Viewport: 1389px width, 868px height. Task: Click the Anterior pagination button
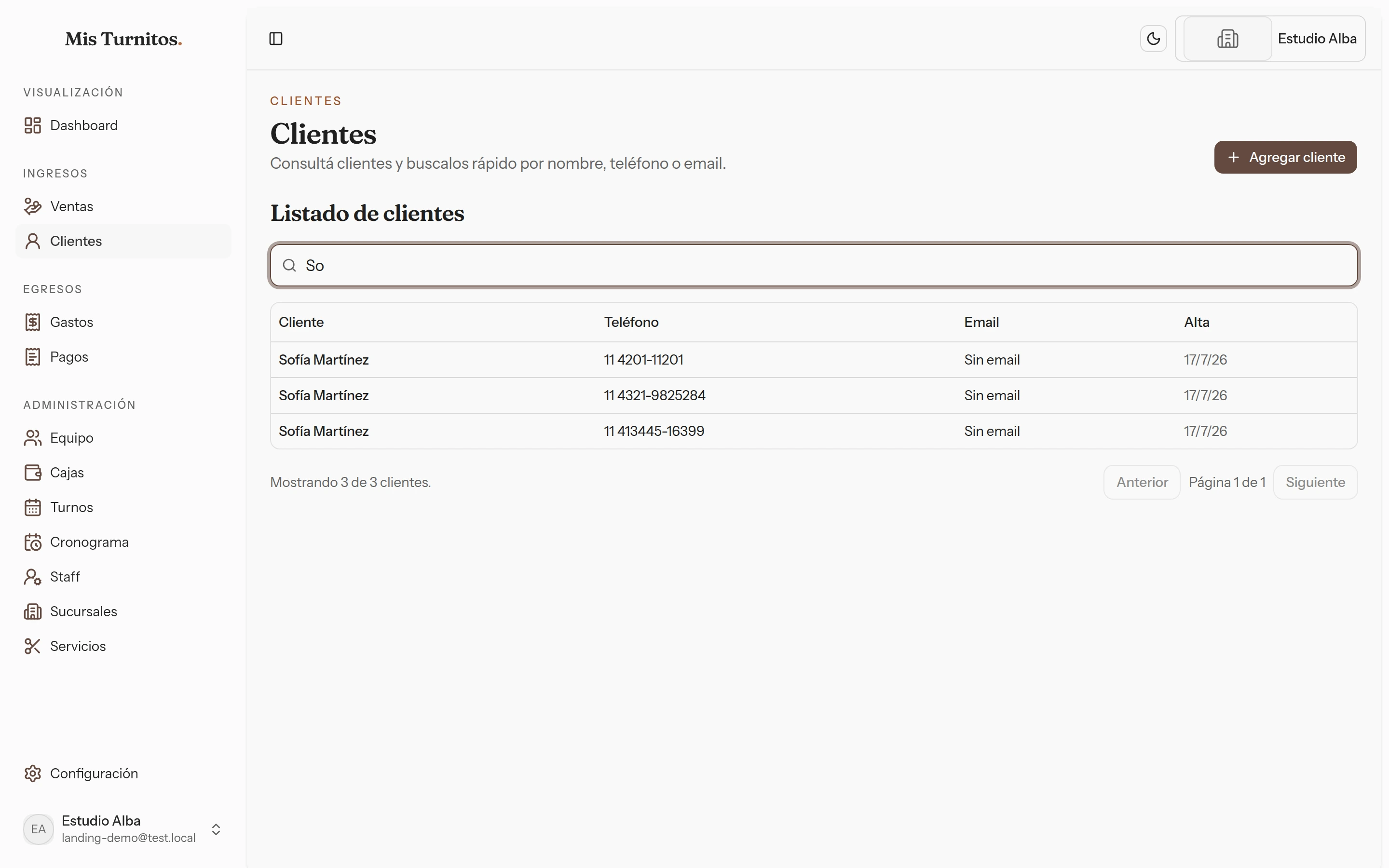(1142, 482)
